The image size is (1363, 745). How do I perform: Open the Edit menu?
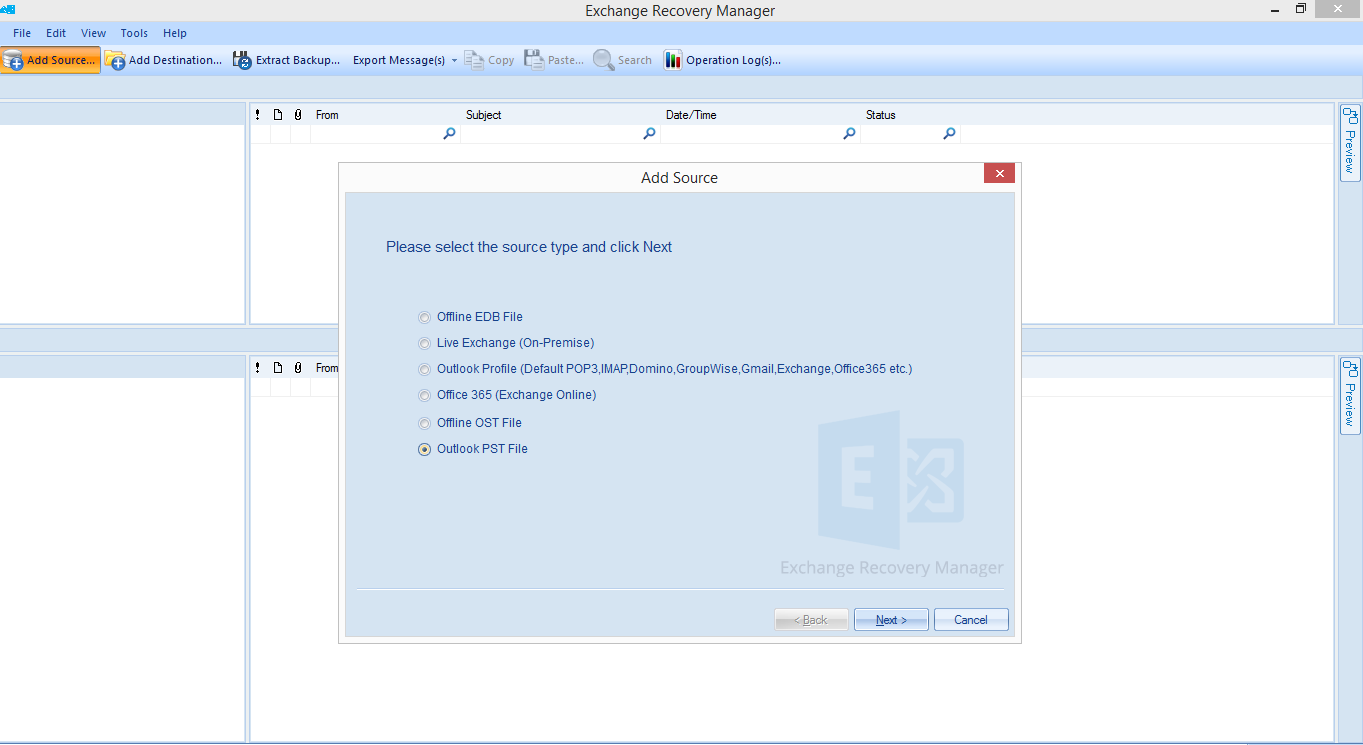(x=56, y=33)
